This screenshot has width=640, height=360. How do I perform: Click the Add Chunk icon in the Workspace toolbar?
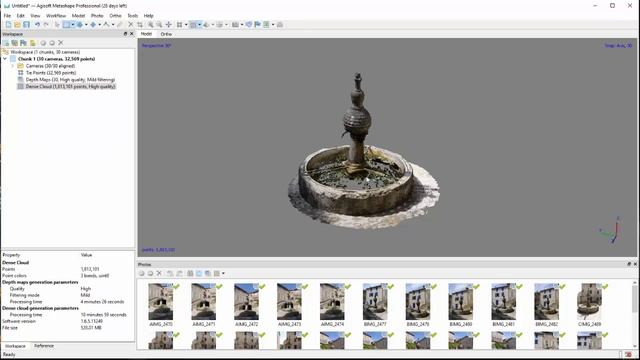point(6,43)
